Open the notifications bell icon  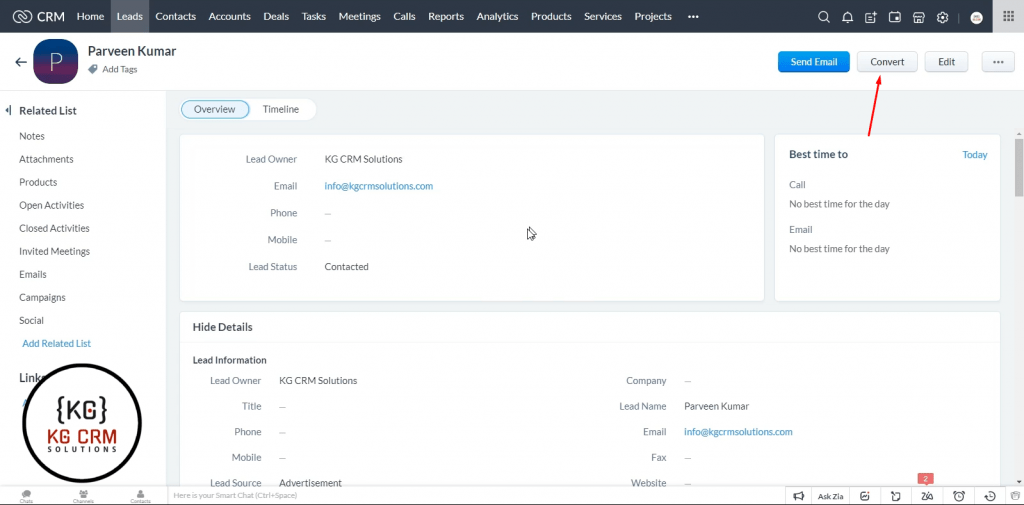[x=847, y=17]
